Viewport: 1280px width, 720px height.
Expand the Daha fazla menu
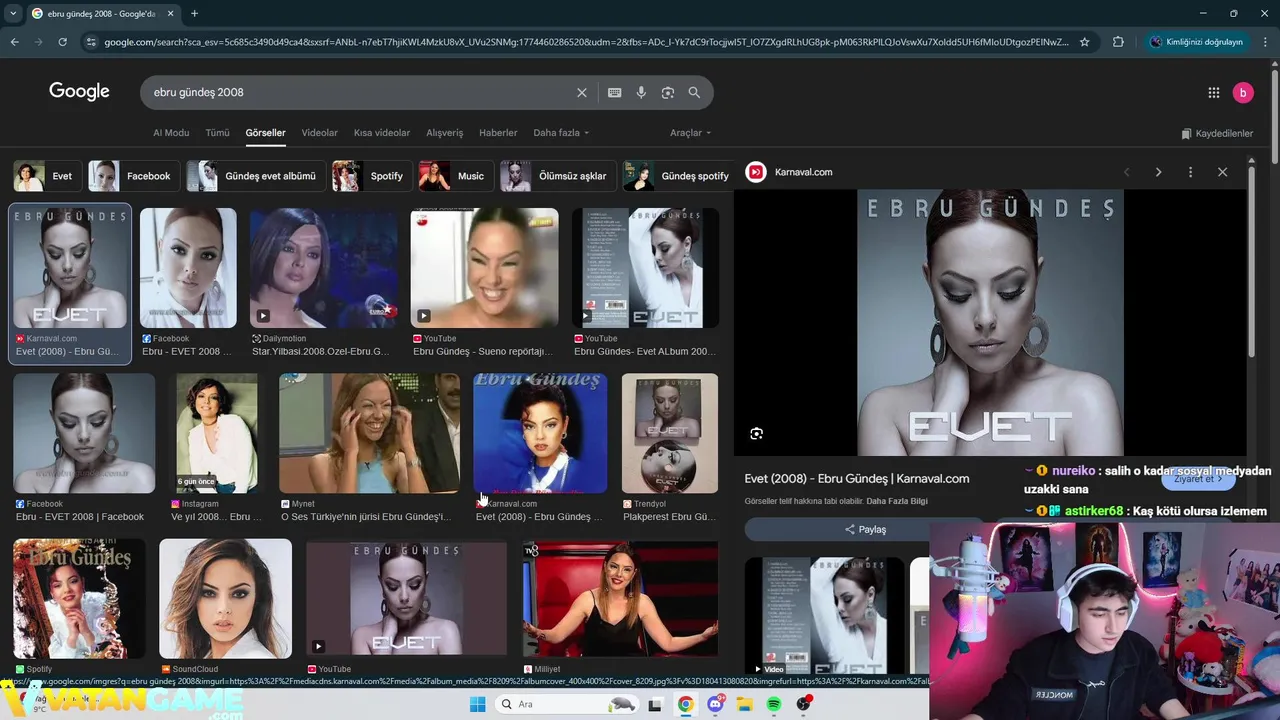click(x=561, y=132)
